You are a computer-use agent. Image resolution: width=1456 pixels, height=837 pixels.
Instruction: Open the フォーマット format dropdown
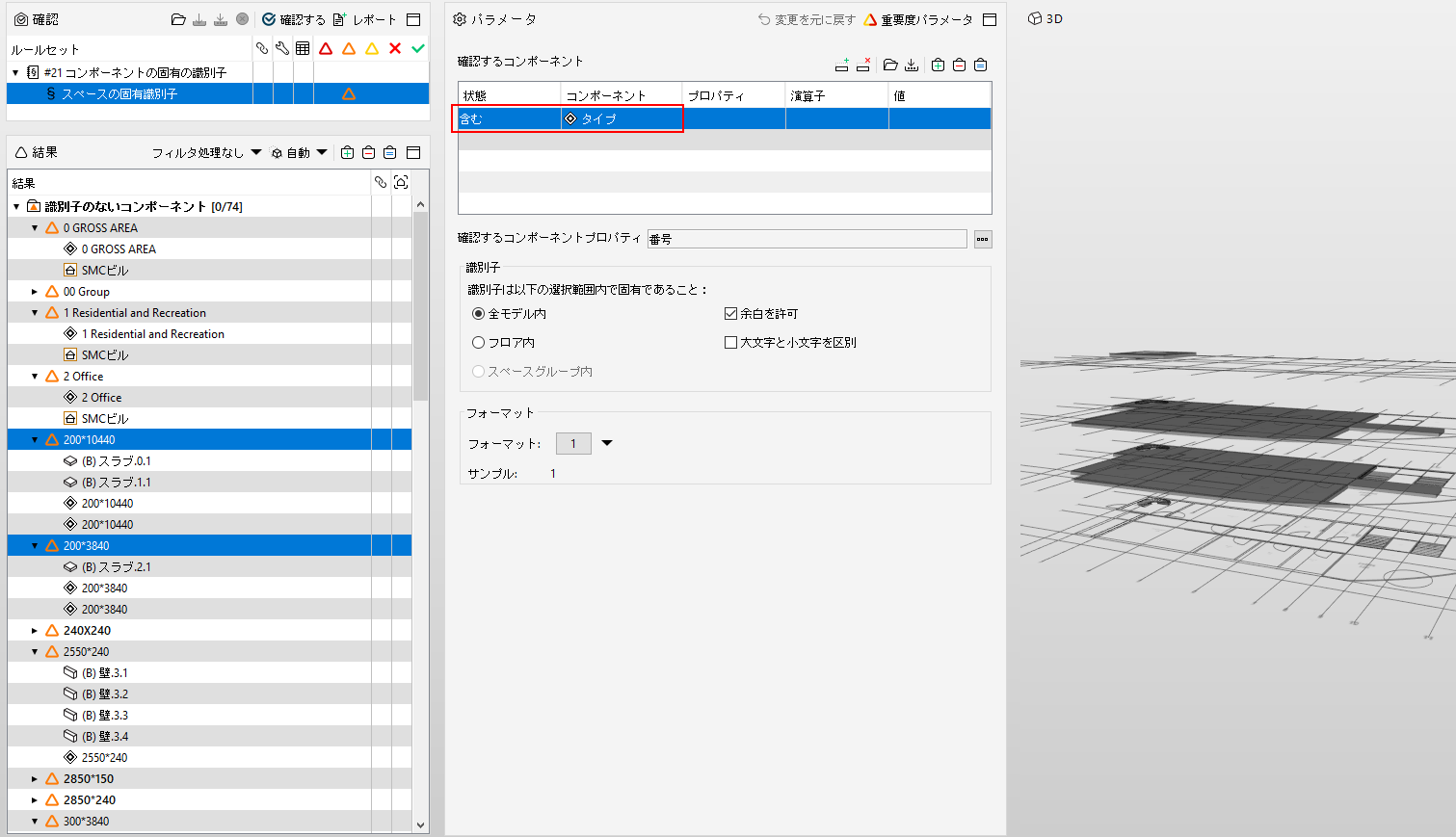pos(607,443)
